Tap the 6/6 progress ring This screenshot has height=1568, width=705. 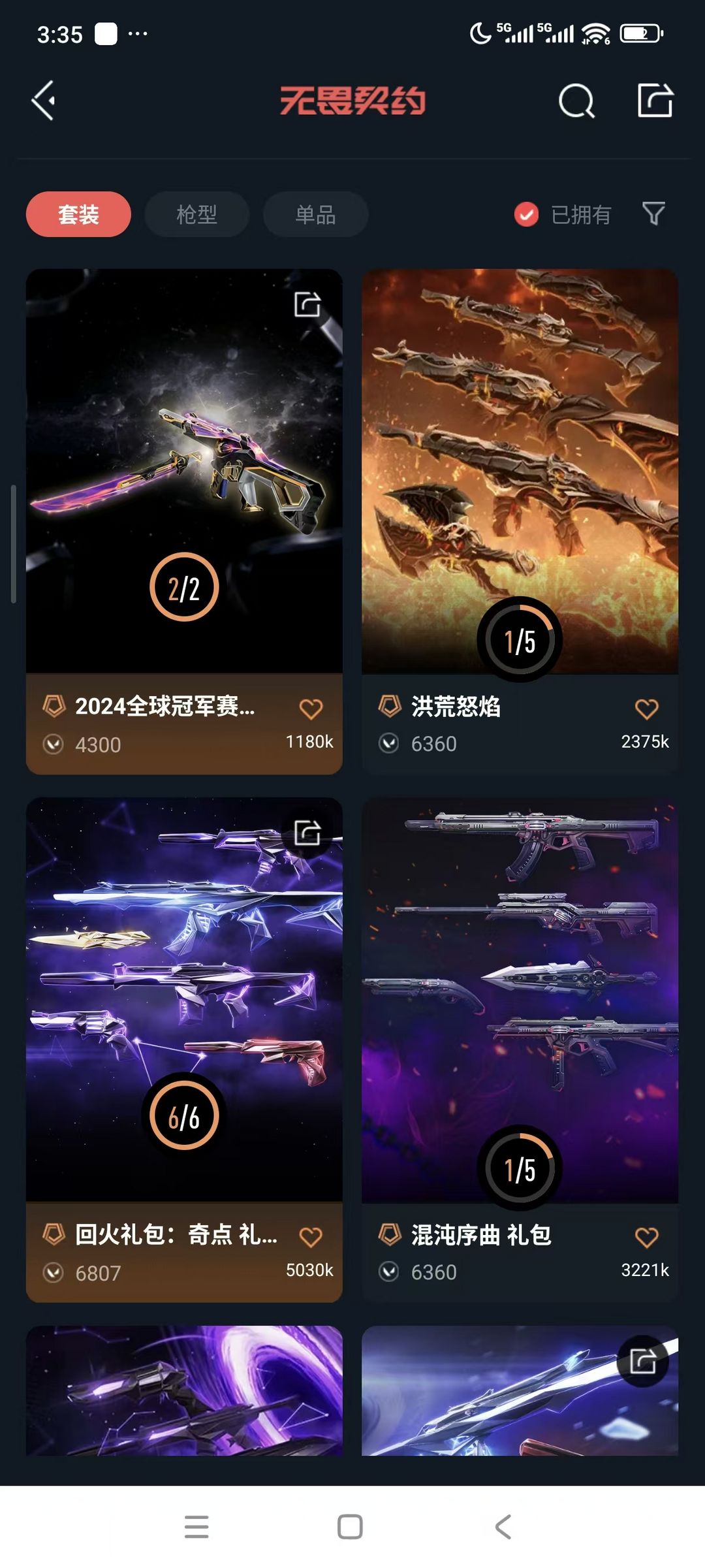(x=184, y=1116)
